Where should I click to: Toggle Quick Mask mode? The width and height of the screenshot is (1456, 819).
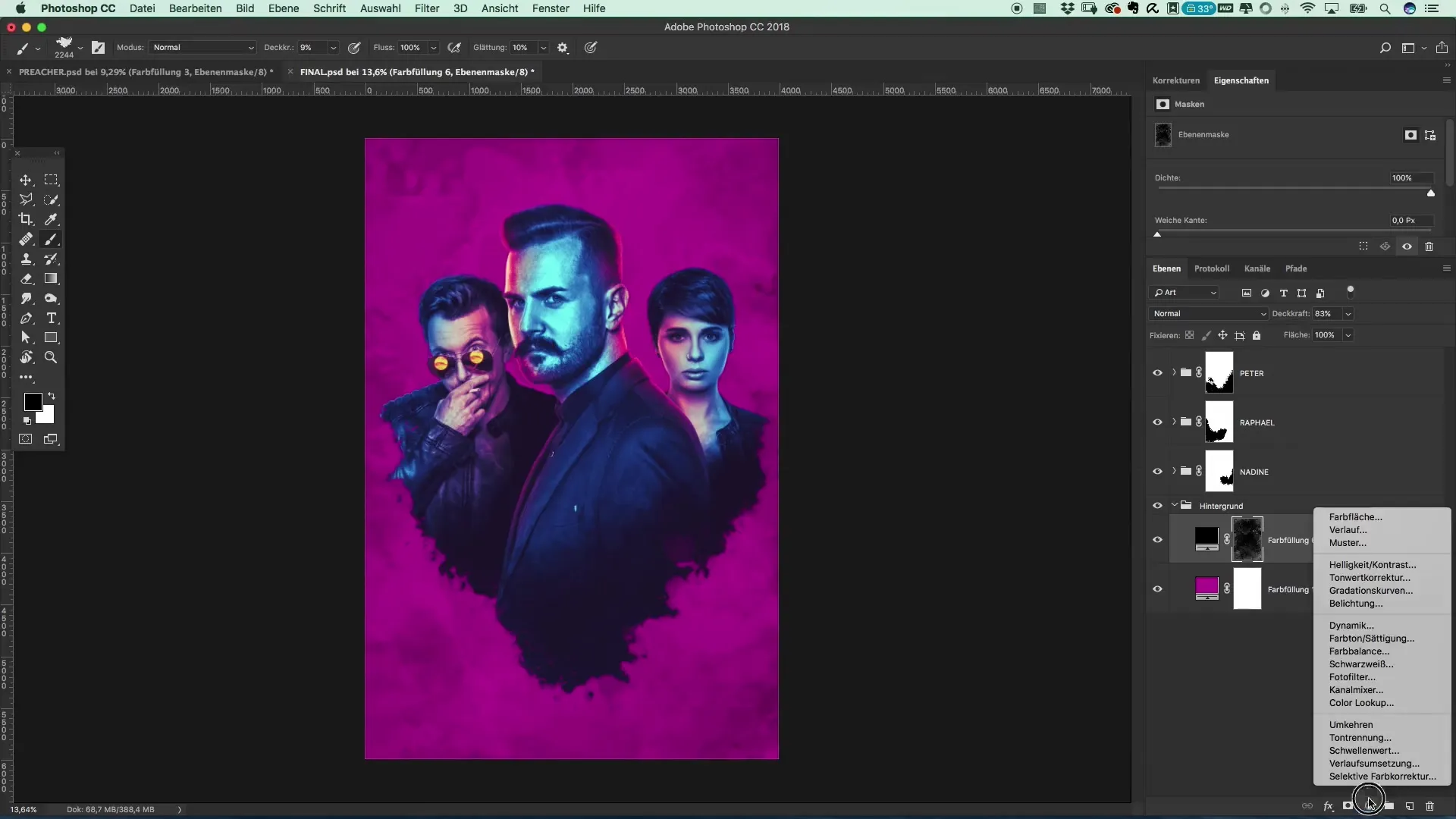click(x=26, y=439)
